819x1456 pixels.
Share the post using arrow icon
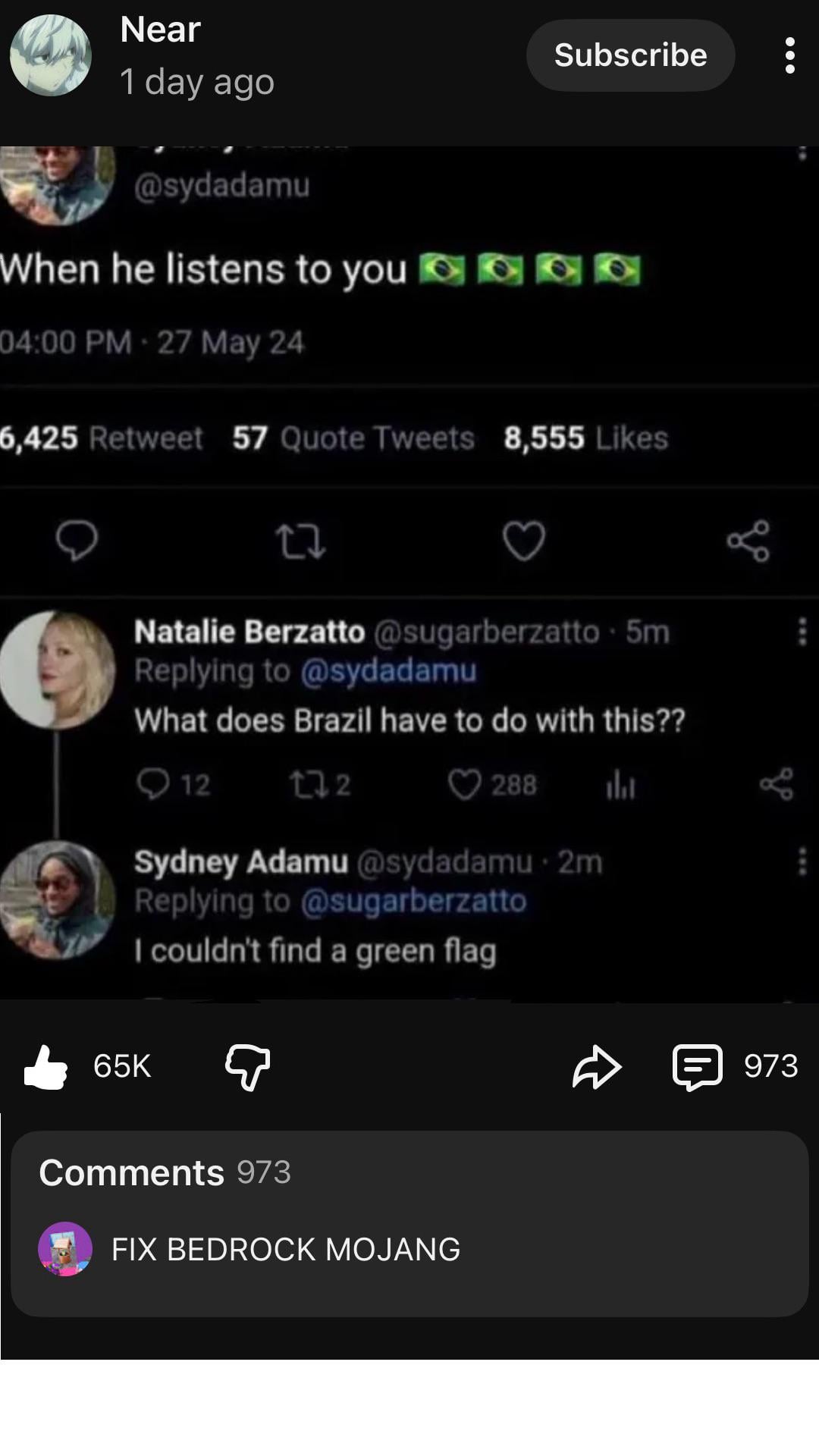click(597, 1066)
